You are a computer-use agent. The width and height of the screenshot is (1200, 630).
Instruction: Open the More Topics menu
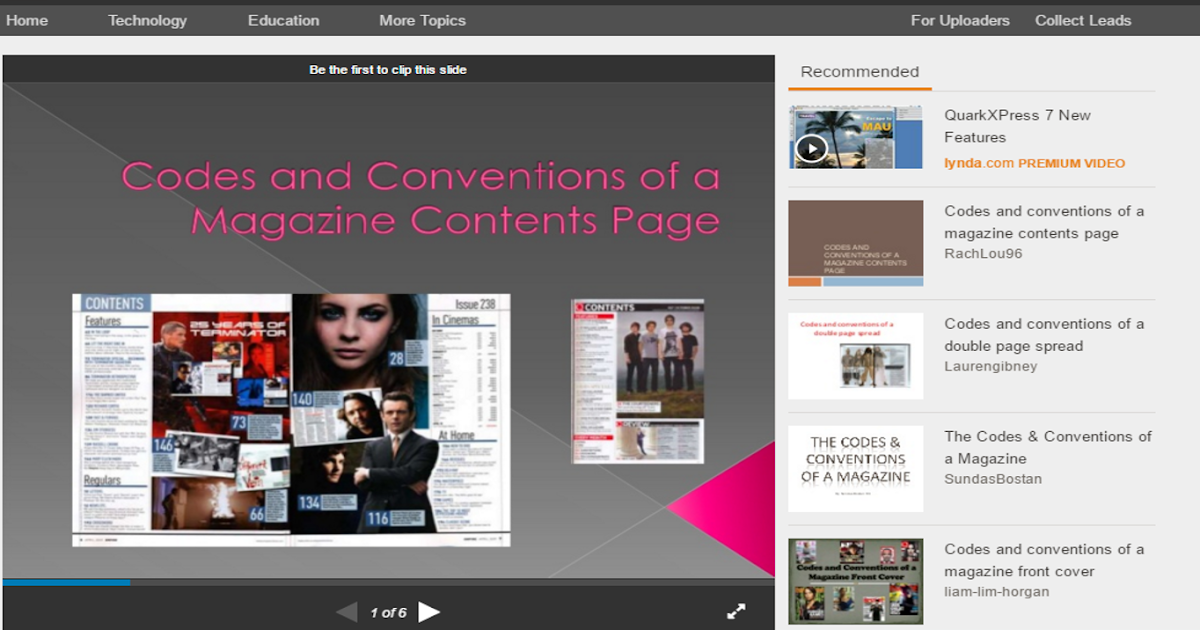pyautogui.click(x=421, y=19)
